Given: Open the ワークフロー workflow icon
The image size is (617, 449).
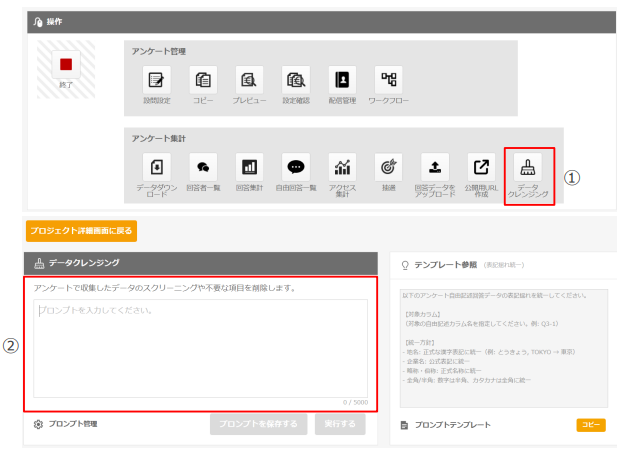Looking at the screenshot, I should [389, 80].
